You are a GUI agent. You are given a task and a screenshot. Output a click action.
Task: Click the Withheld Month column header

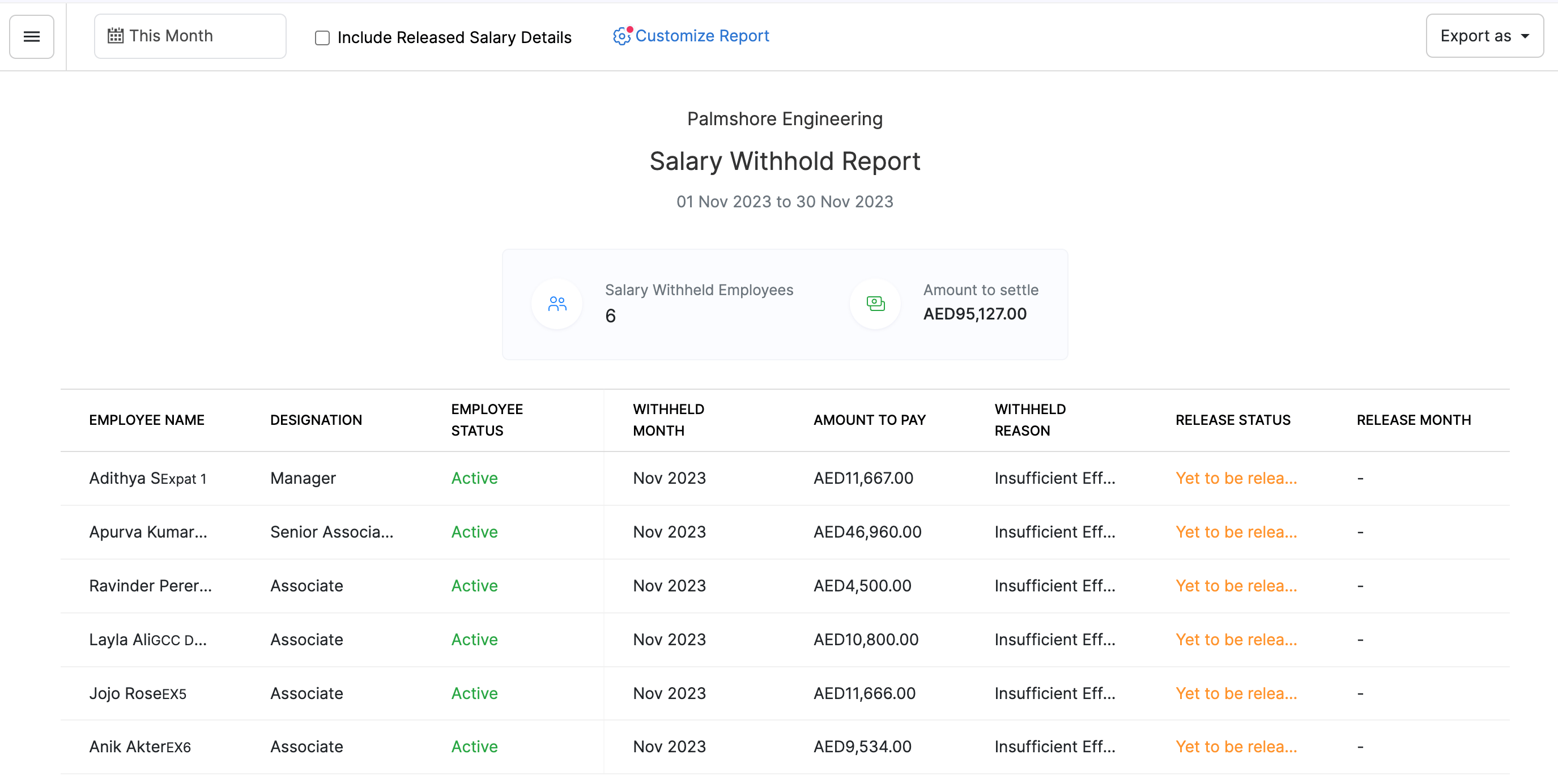pyautogui.click(x=668, y=420)
